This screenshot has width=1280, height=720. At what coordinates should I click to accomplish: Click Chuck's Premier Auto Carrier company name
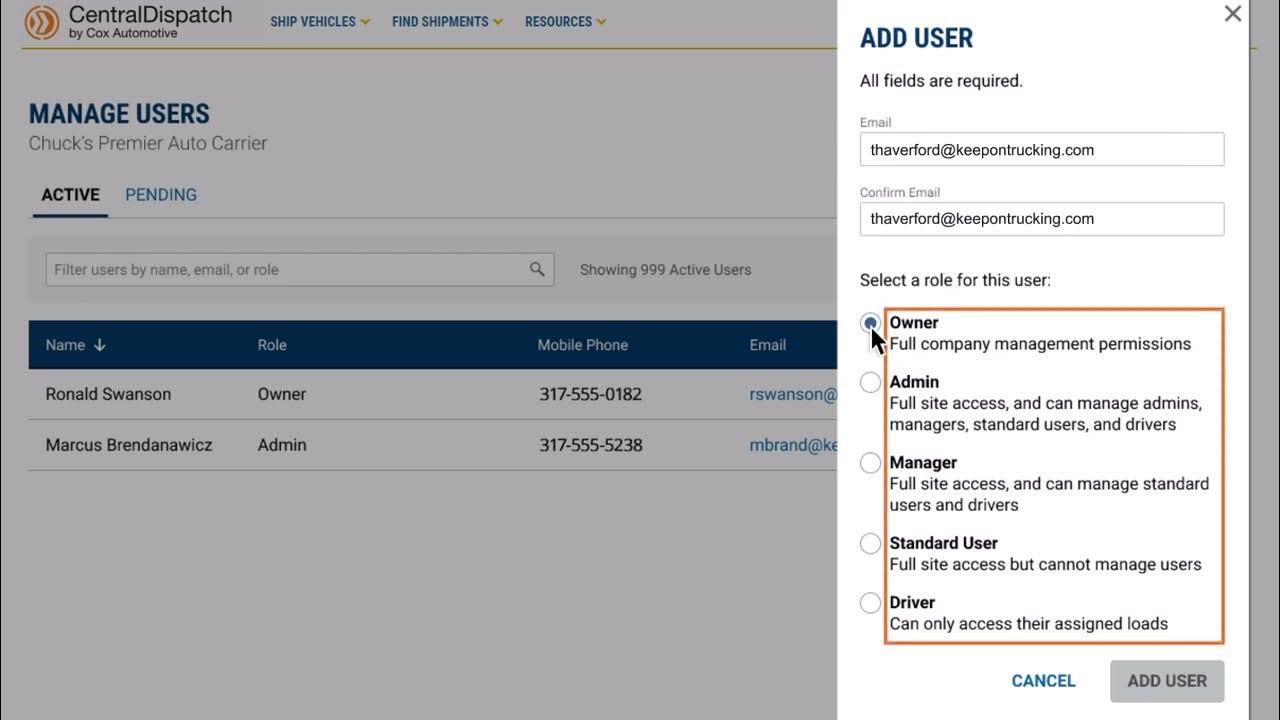pos(148,143)
